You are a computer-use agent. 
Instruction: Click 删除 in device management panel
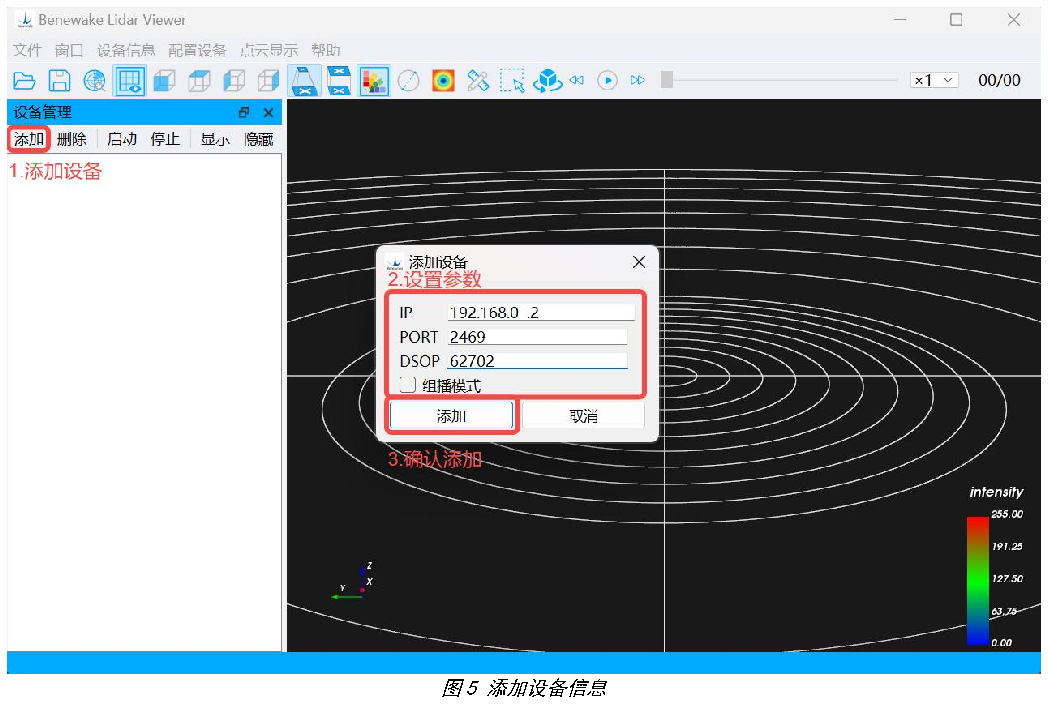tap(72, 139)
